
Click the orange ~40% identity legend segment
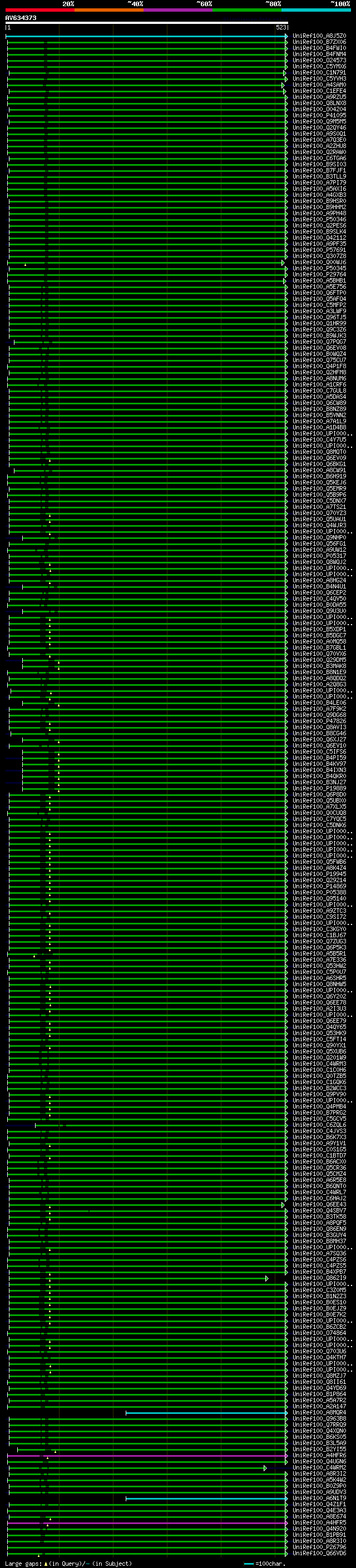(109, 11)
